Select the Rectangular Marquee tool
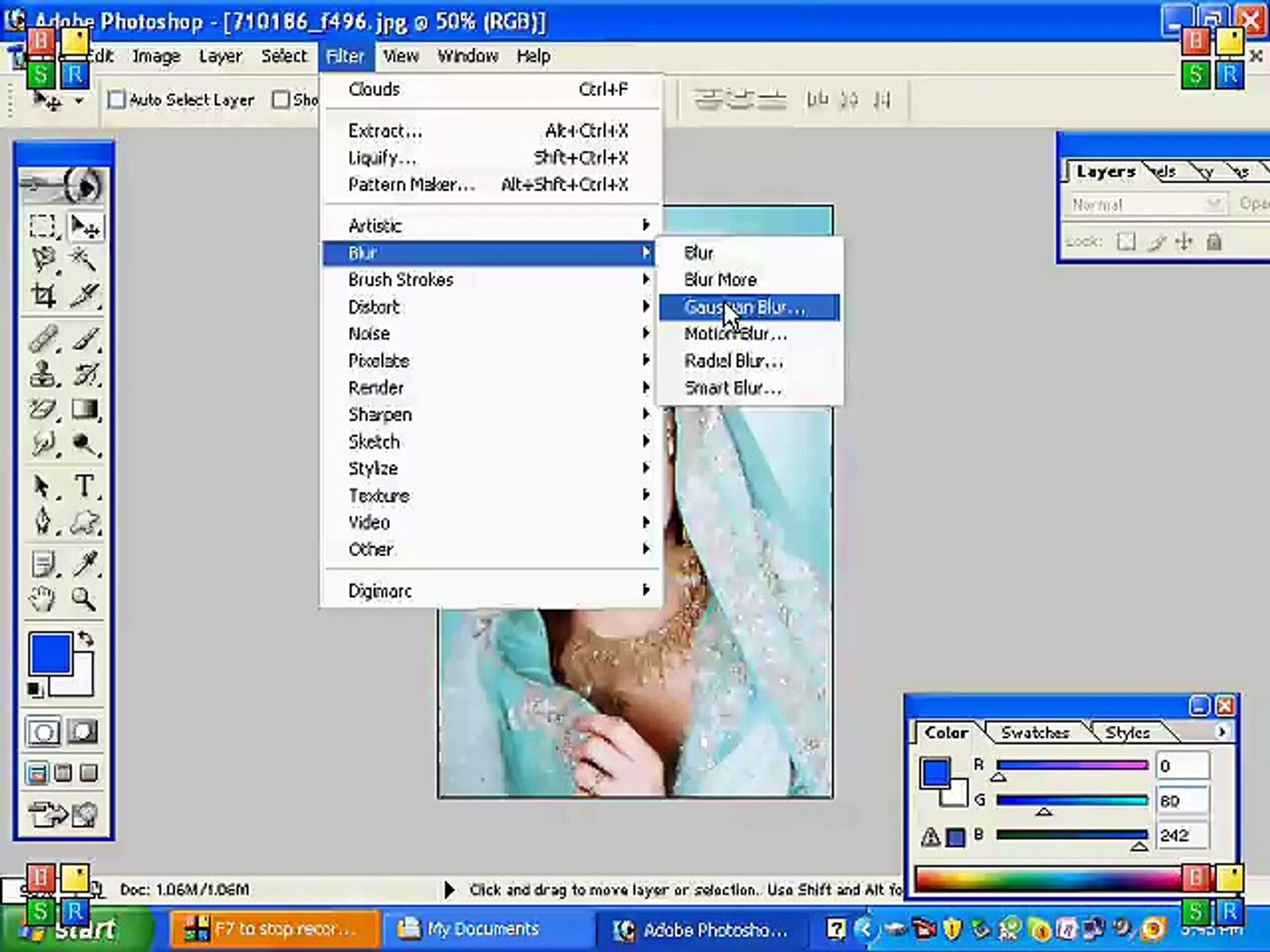1270x952 pixels. tap(41, 227)
